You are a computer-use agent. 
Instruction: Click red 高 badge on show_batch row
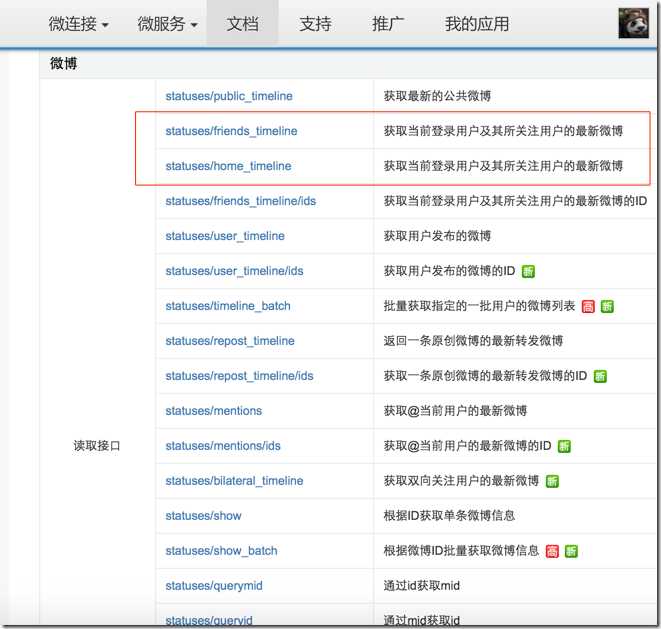click(x=552, y=551)
